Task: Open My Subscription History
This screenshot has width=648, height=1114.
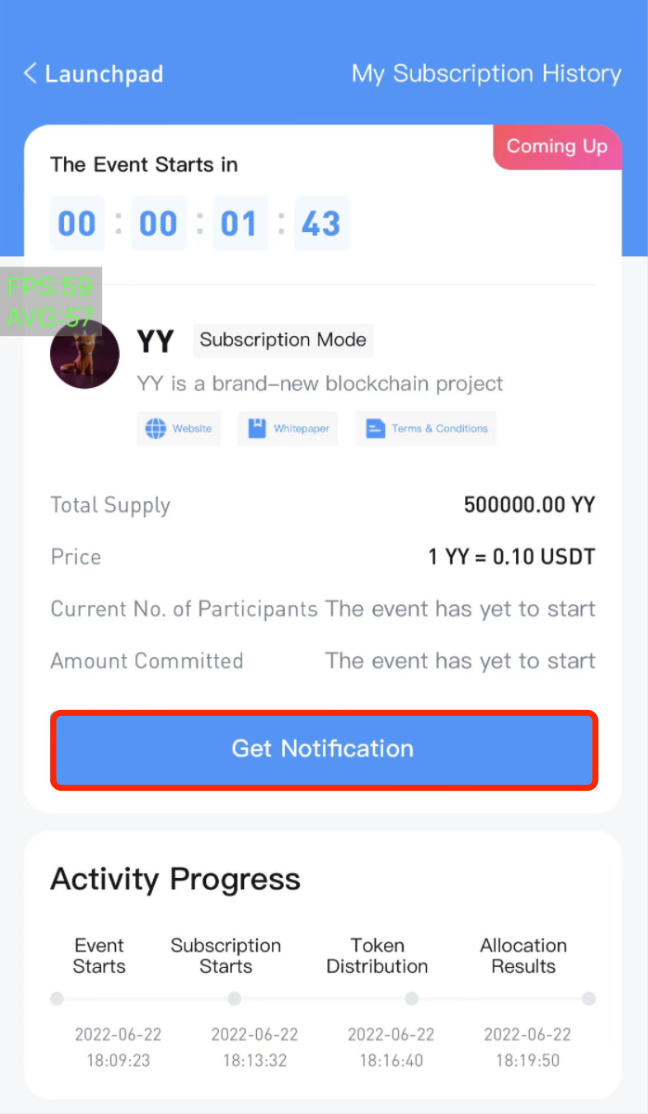Action: pos(486,74)
